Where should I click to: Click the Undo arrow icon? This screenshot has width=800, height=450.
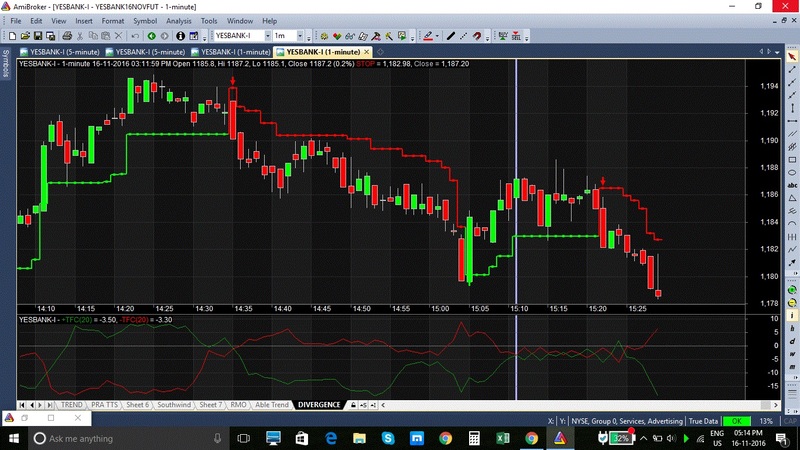[x=135, y=36]
